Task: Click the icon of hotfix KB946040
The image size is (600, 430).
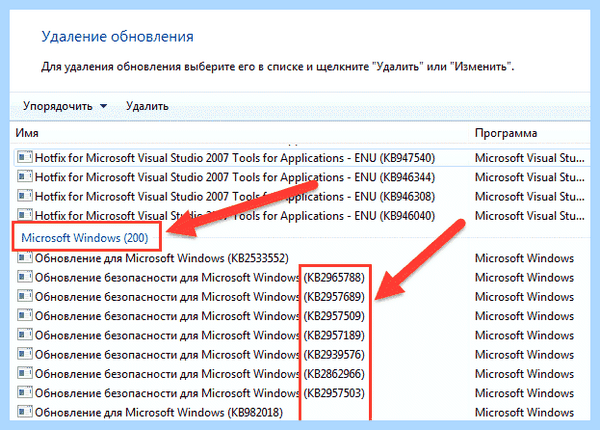Action: pyautogui.click(x=24, y=215)
